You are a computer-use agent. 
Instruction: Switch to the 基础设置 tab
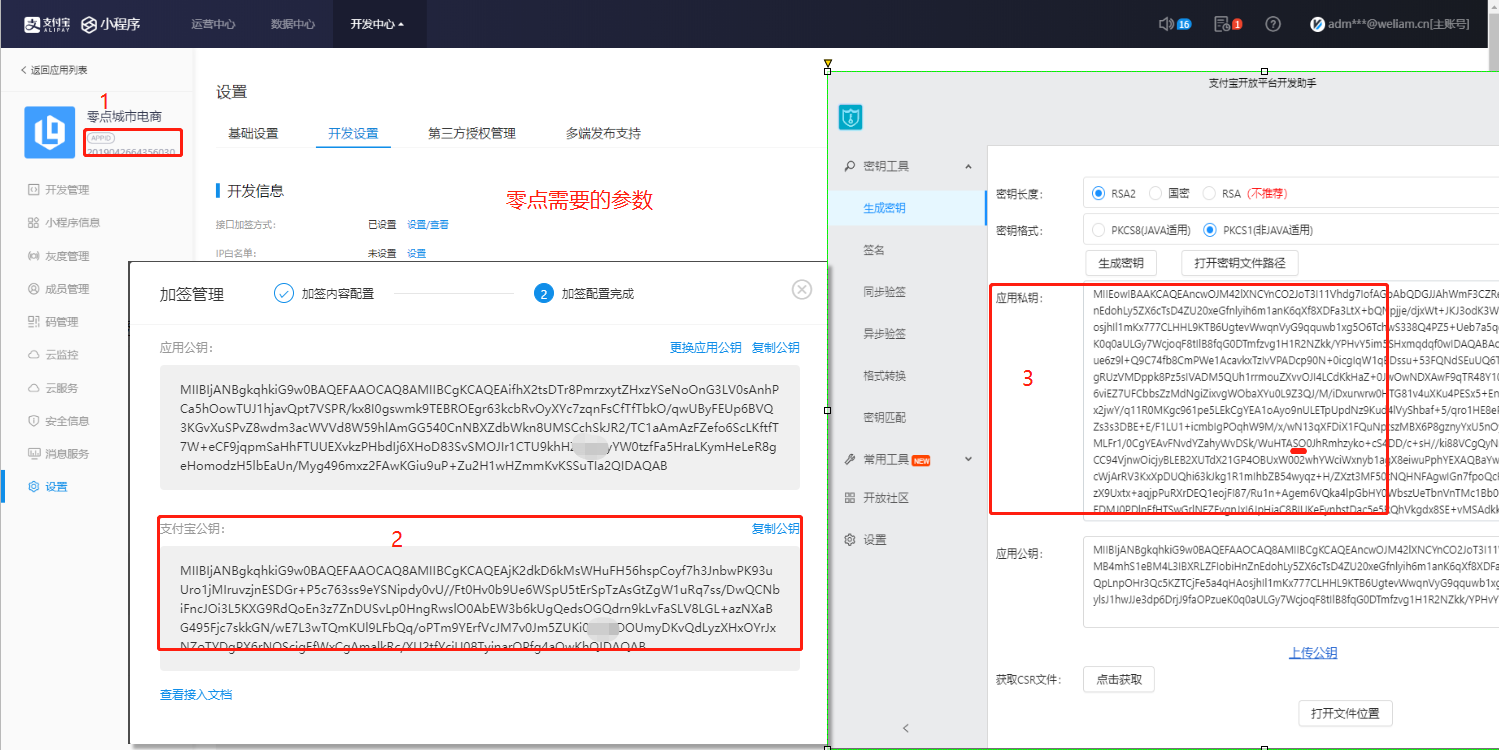click(x=253, y=133)
